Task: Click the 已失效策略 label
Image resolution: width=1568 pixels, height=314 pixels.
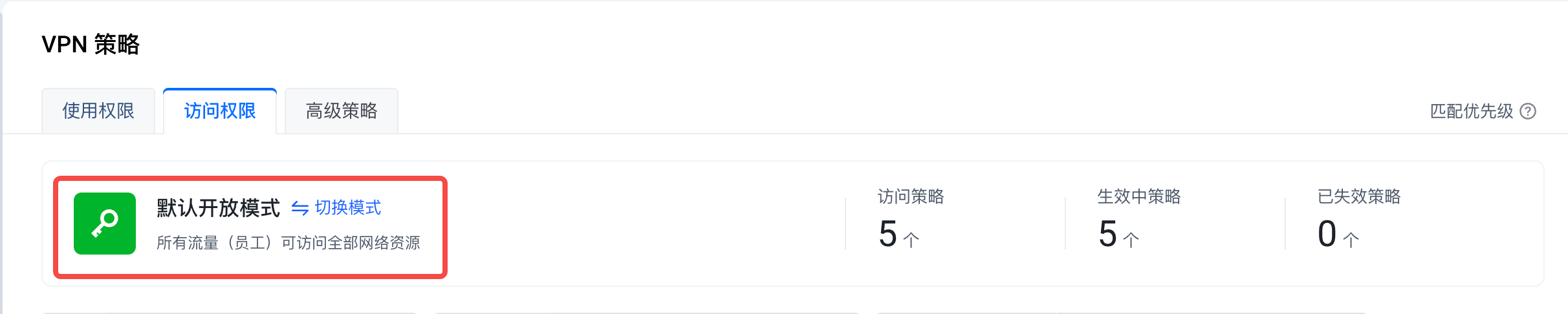Action: pyautogui.click(x=1359, y=196)
